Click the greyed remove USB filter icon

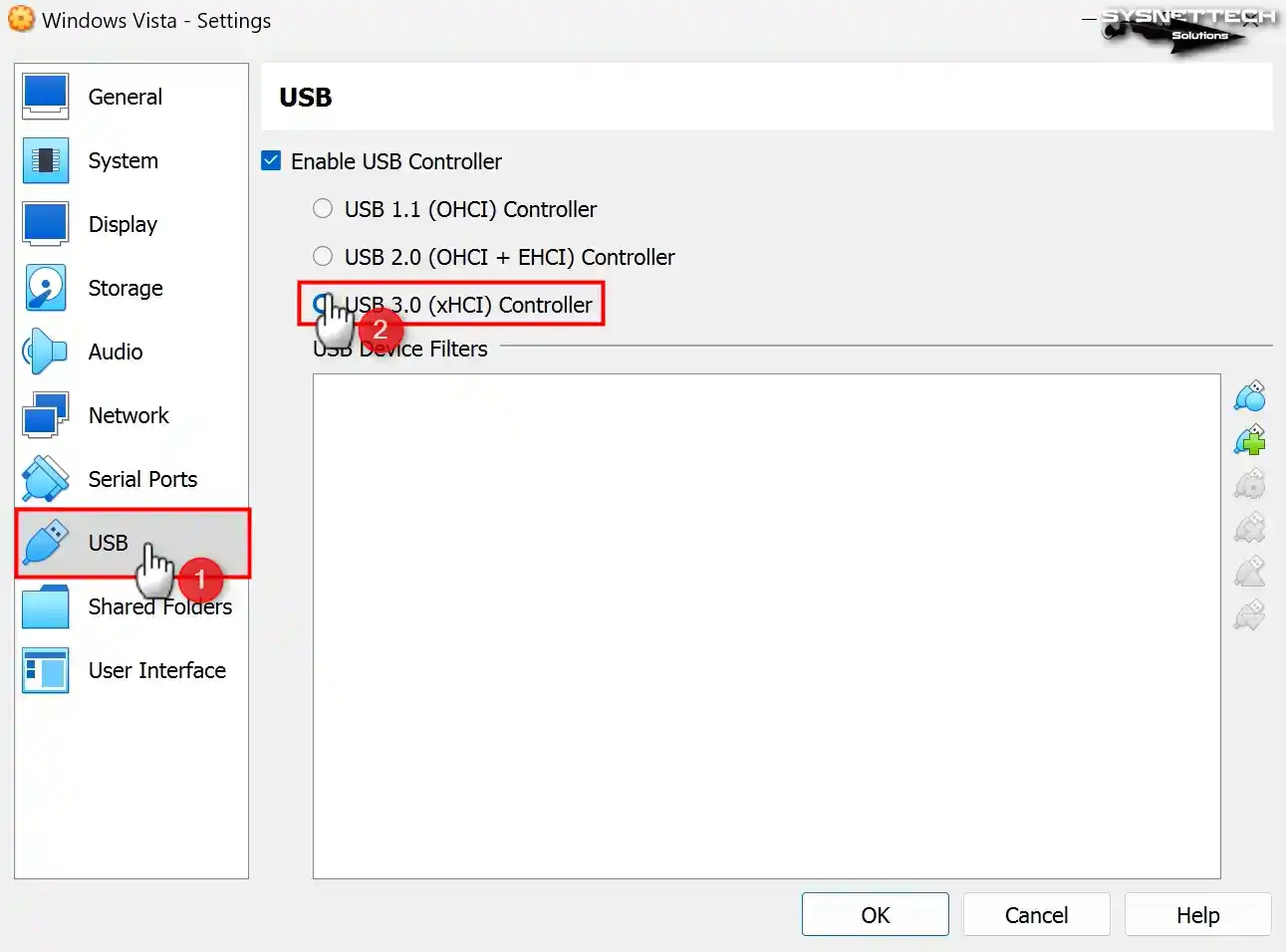click(1250, 527)
